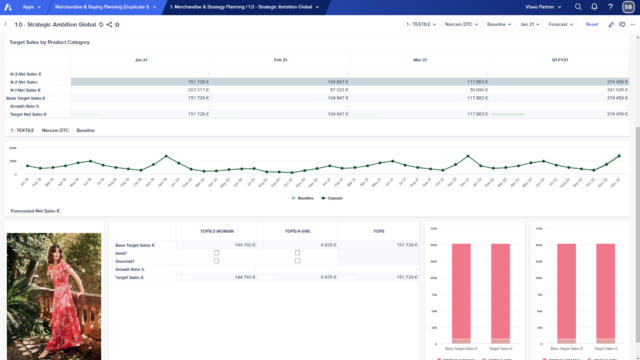Open the notifications bell

coord(594,7)
